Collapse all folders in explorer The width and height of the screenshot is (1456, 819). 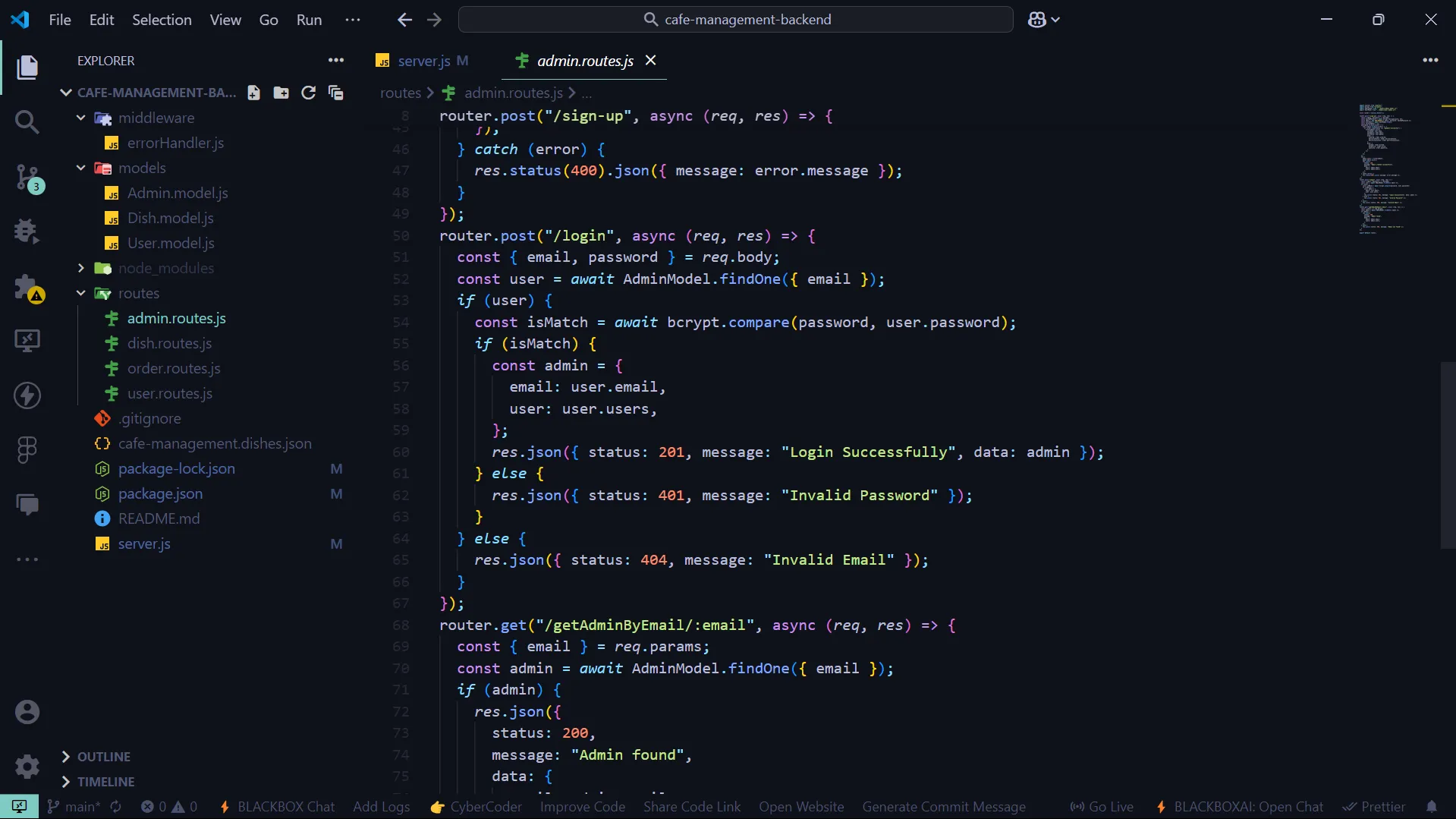(x=335, y=93)
